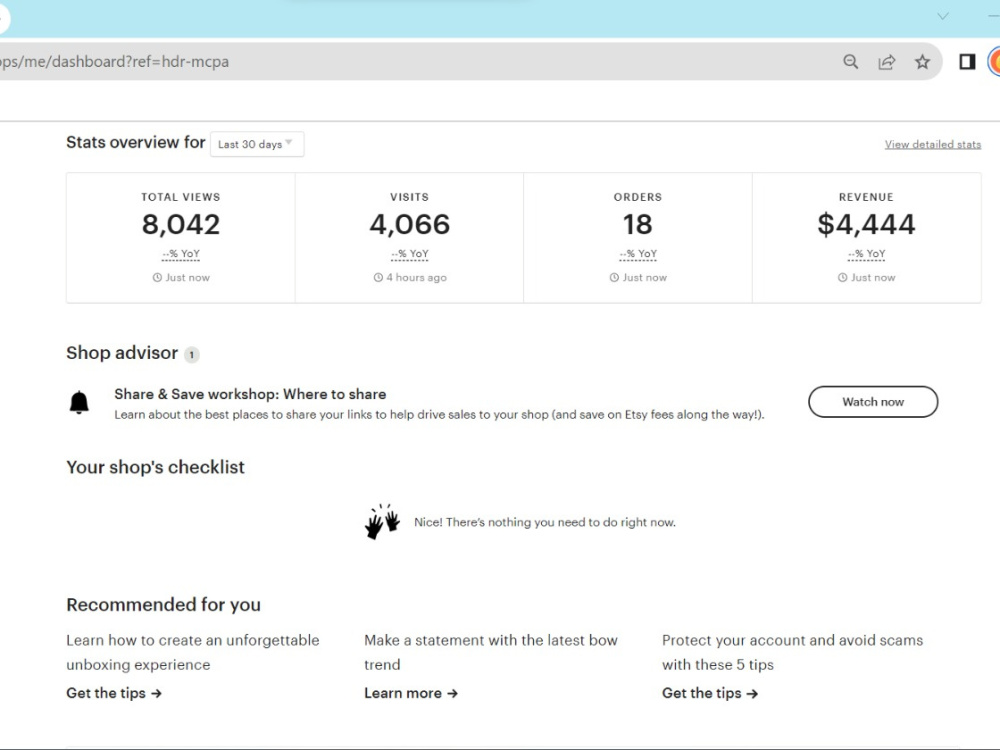This screenshot has width=1000, height=750.
Task: Click the Visits 4,066 stat card
Action: pyautogui.click(x=409, y=237)
